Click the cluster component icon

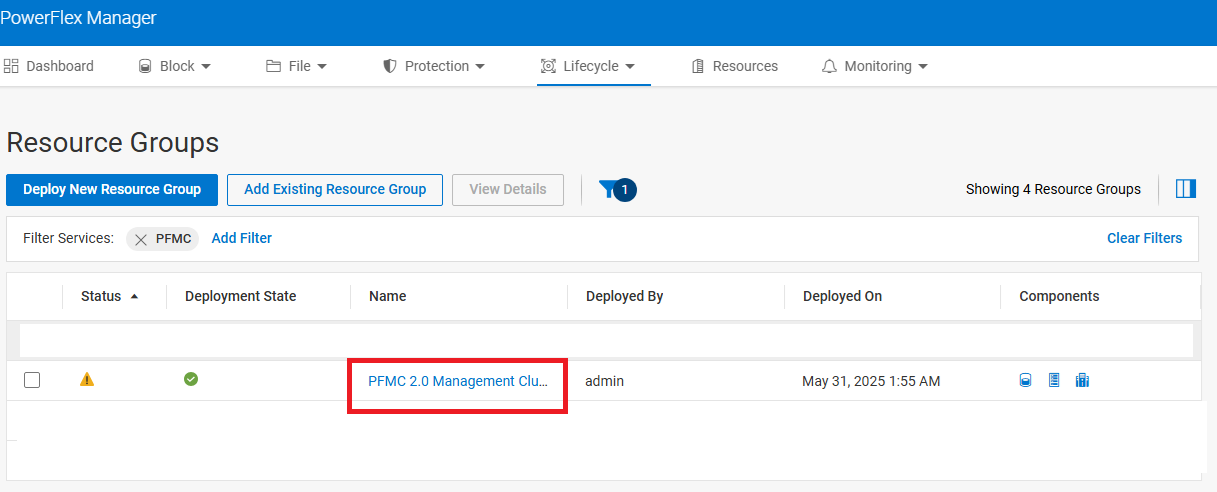tap(1082, 380)
